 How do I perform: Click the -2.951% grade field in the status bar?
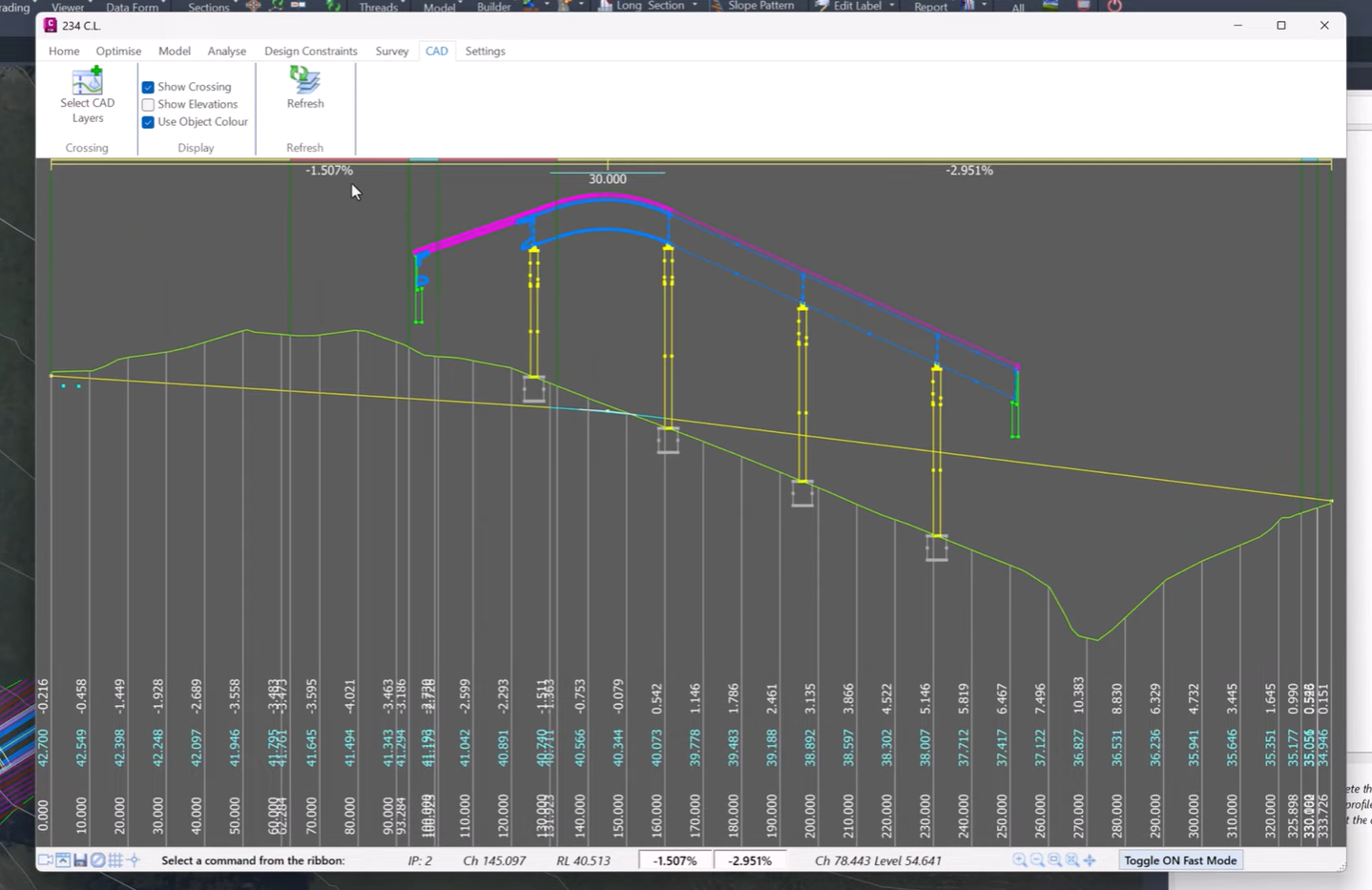pyautogui.click(x=750, y=860)
